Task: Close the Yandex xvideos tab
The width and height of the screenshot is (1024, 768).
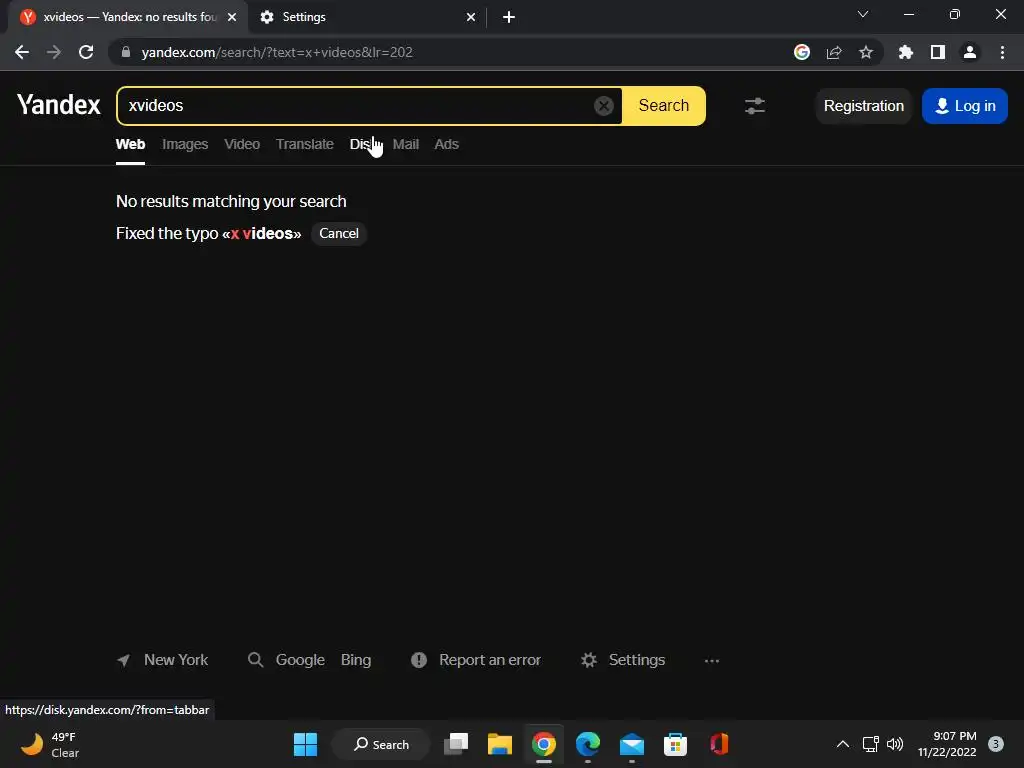Action: (232, 17)
